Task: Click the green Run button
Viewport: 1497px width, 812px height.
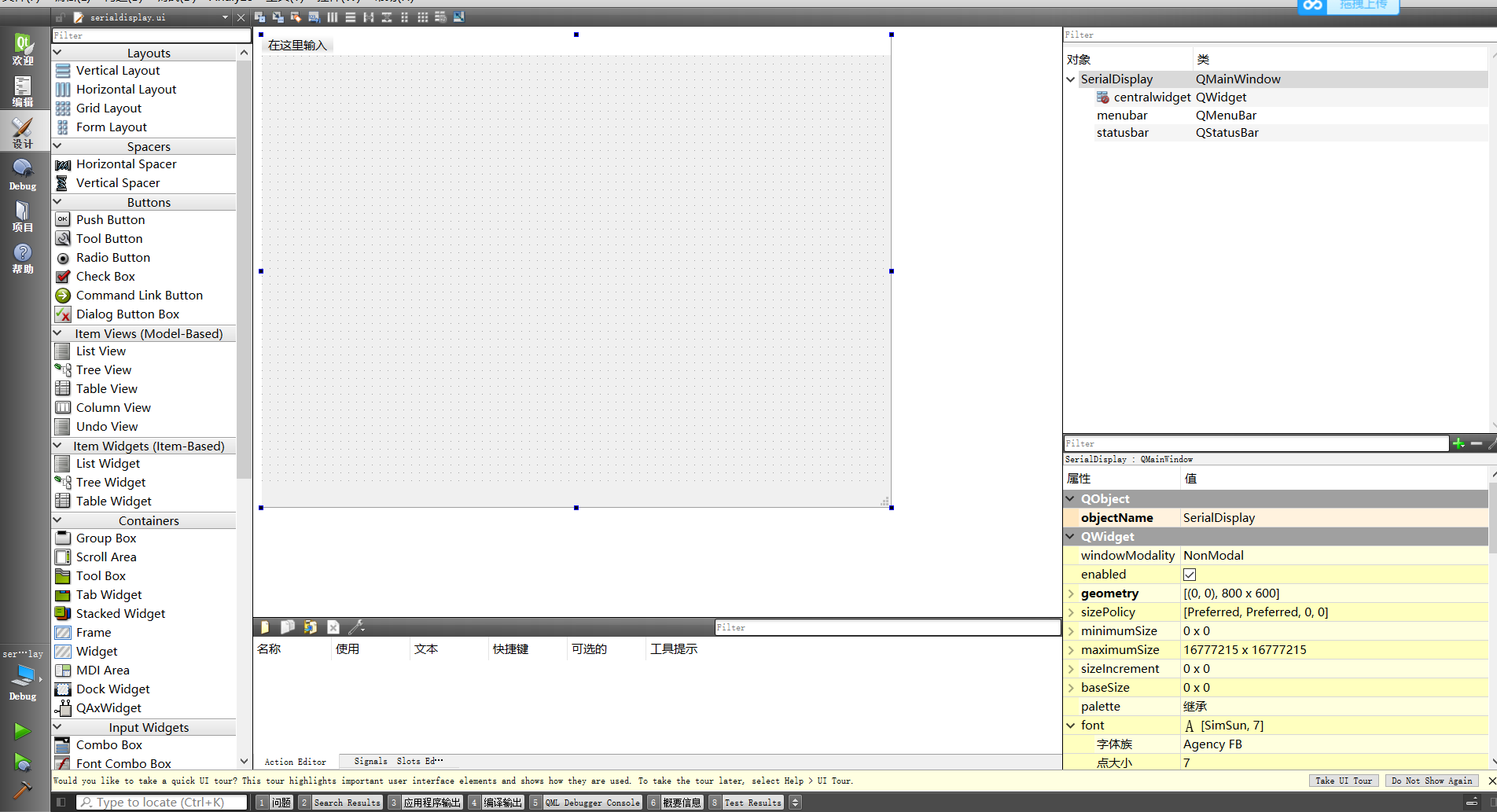Action: click(x=22, y=731)
